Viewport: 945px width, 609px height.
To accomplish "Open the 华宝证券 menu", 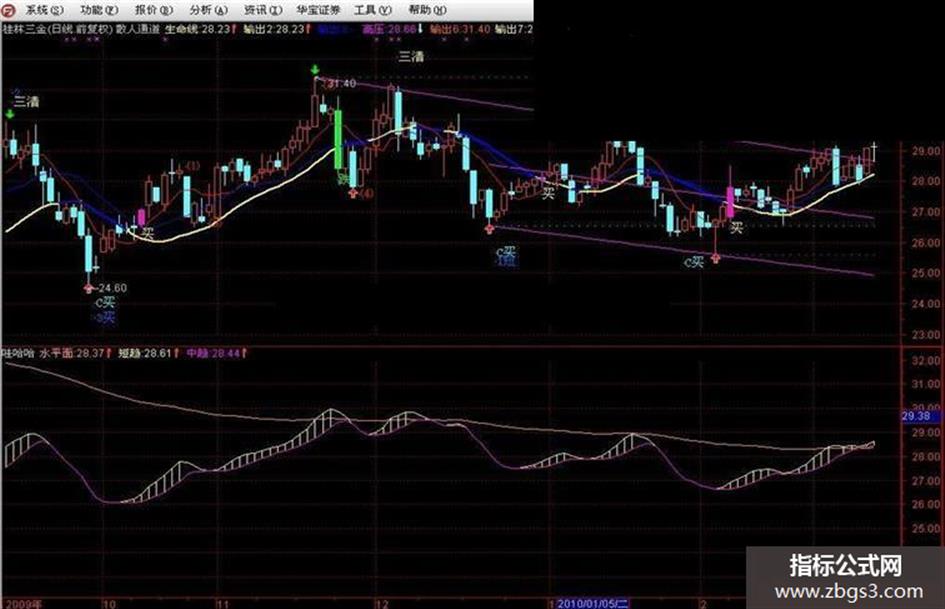I will click(x=319, y=10).
